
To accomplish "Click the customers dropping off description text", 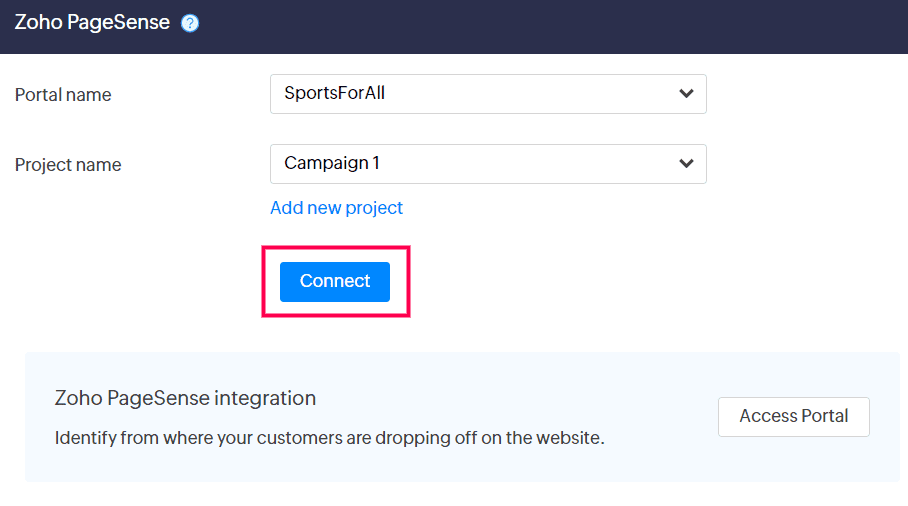I will tap(329, 438).
